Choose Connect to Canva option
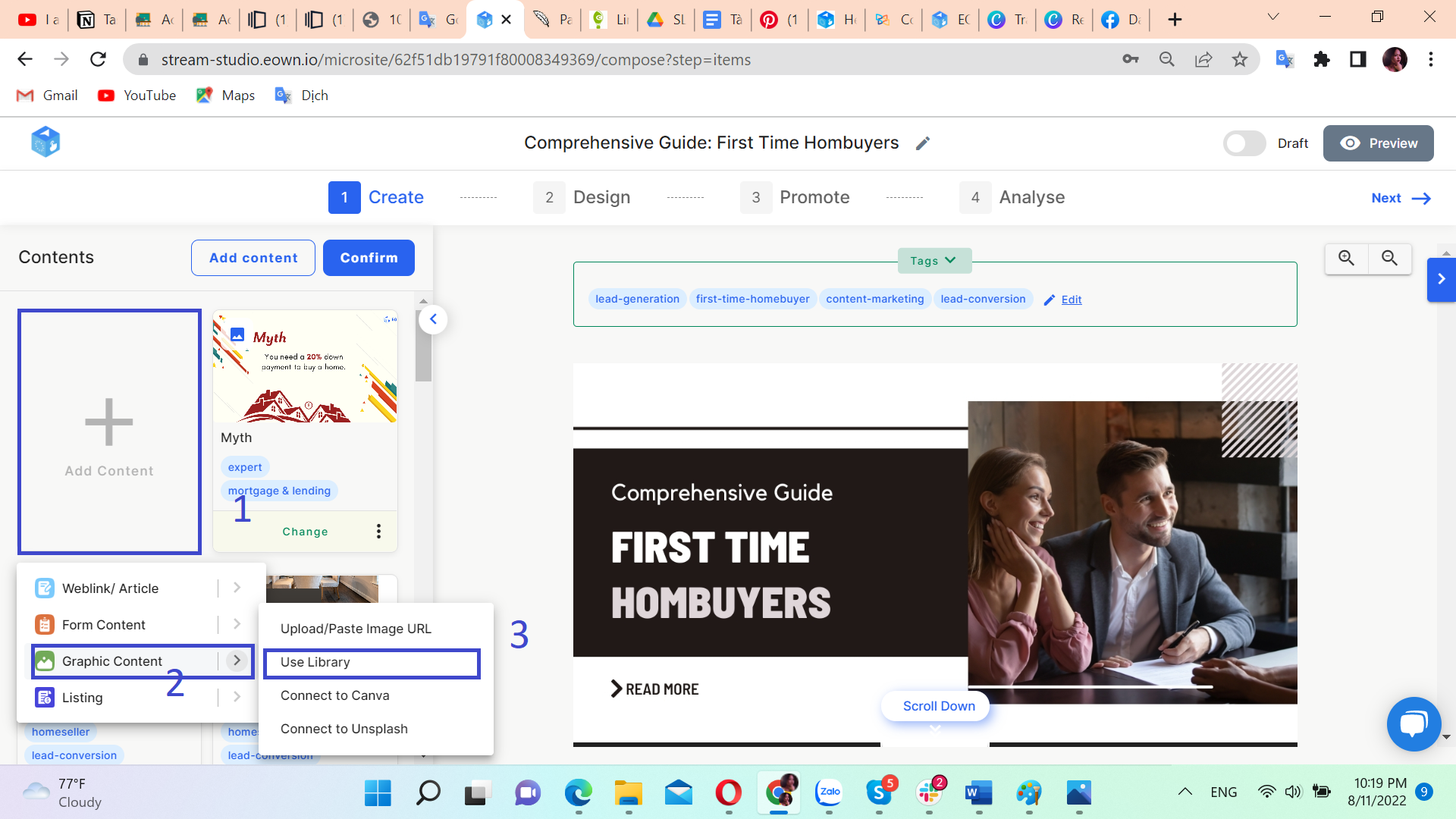 tap(334, 695)
